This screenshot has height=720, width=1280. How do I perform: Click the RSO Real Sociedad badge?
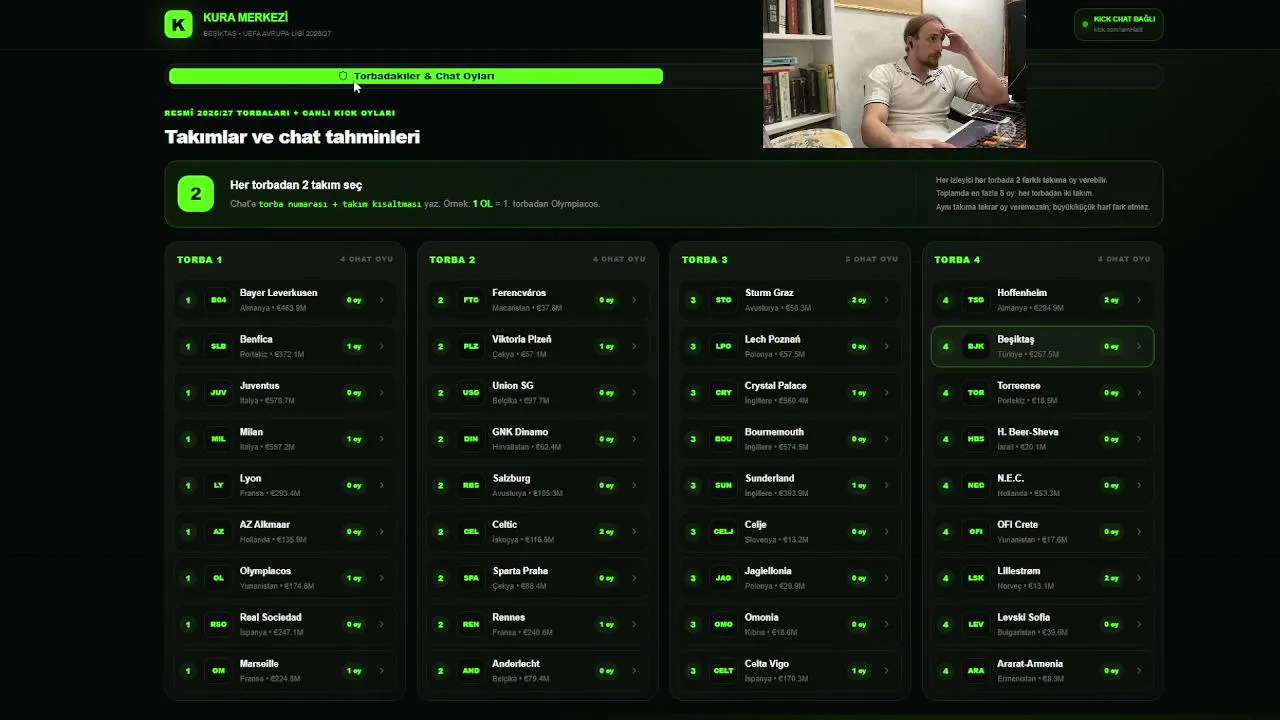tap(219, 624)
